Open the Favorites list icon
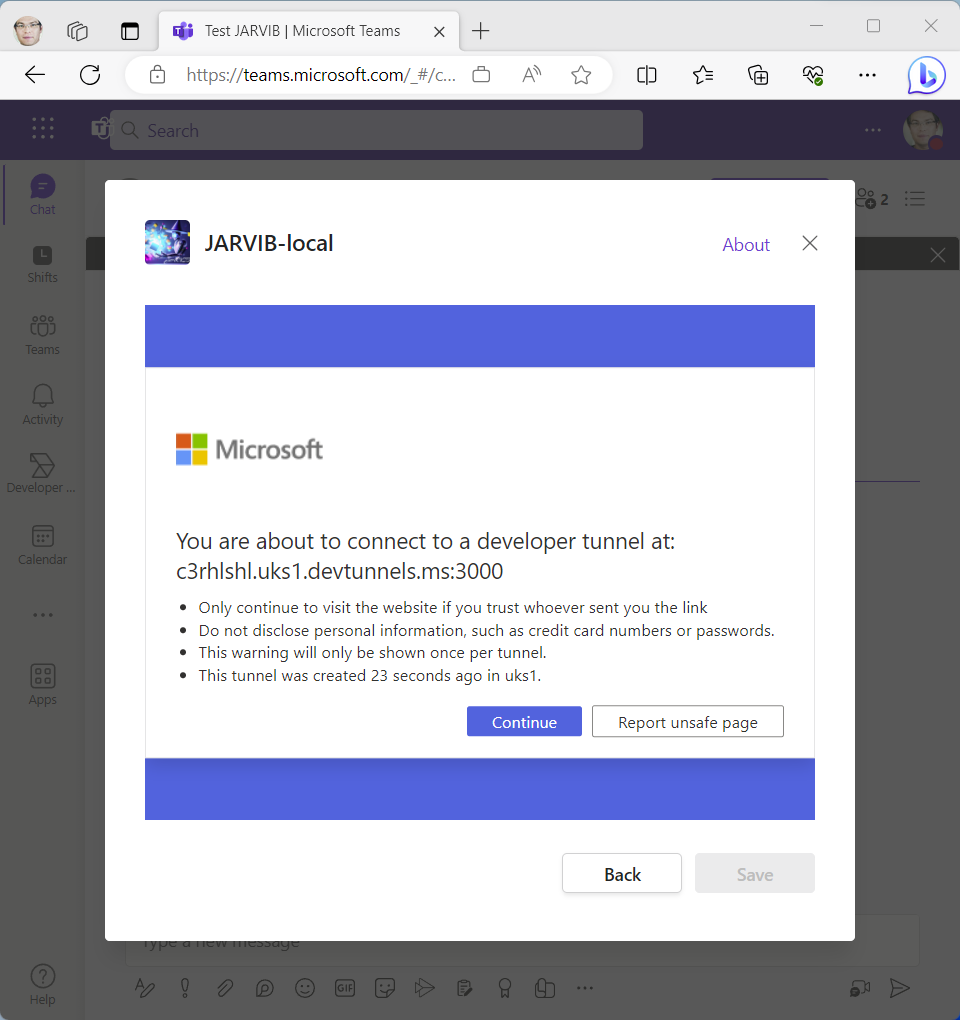The height and width of the screenshot is (1020, 960). [702, 75]
